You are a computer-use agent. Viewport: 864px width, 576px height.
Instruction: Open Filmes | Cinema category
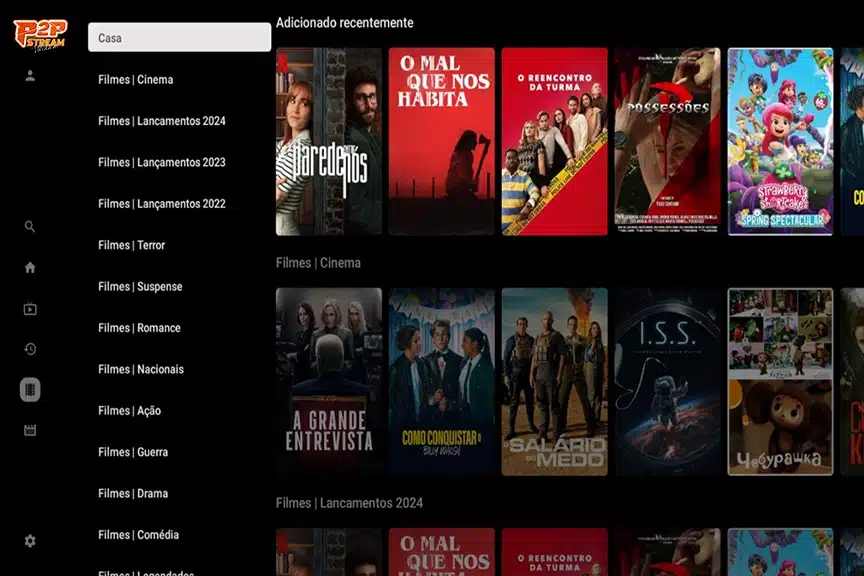pos(136,79)
